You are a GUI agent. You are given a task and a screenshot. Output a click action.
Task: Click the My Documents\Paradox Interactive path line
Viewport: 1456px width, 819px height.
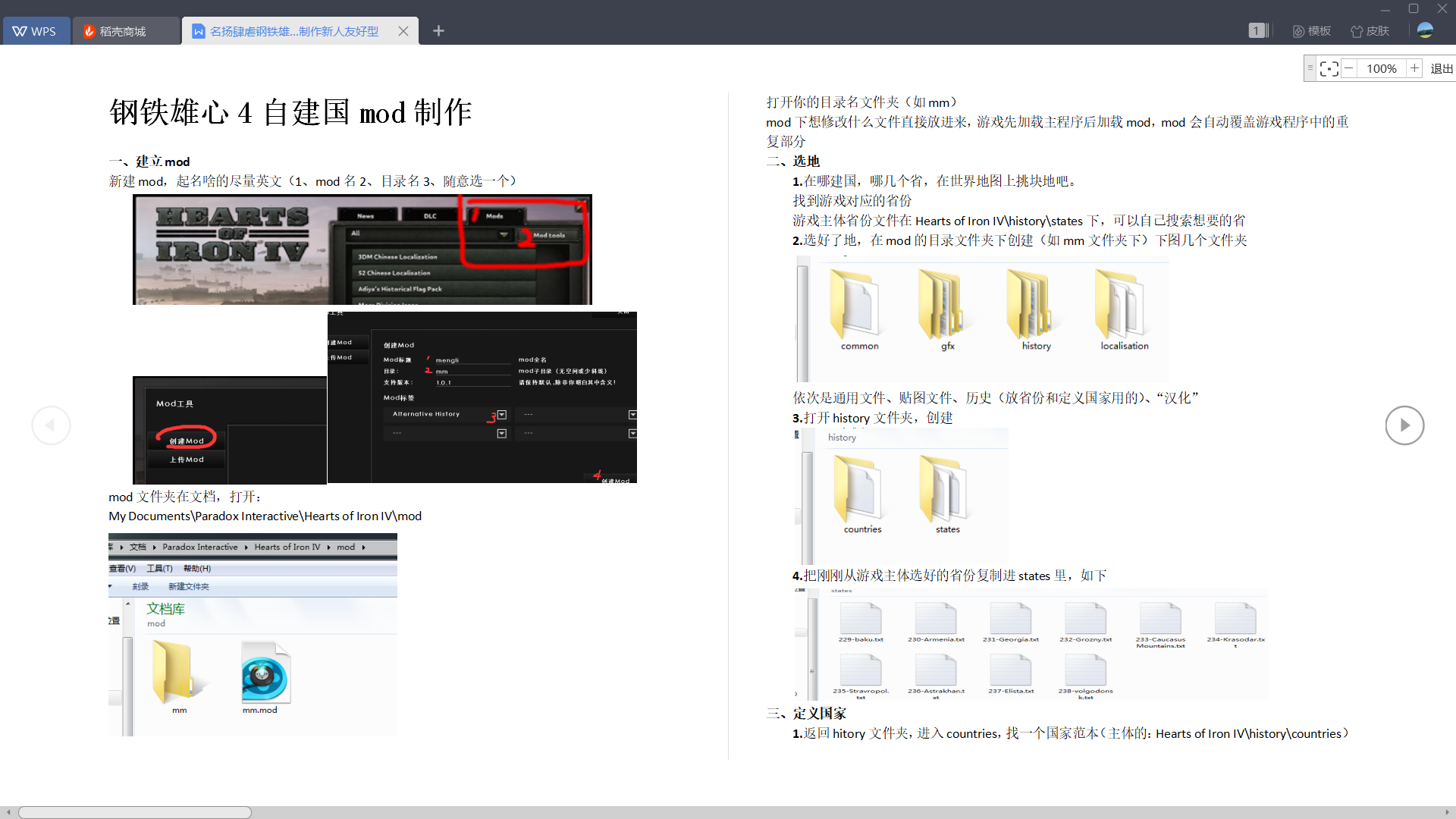pos(265,516)
